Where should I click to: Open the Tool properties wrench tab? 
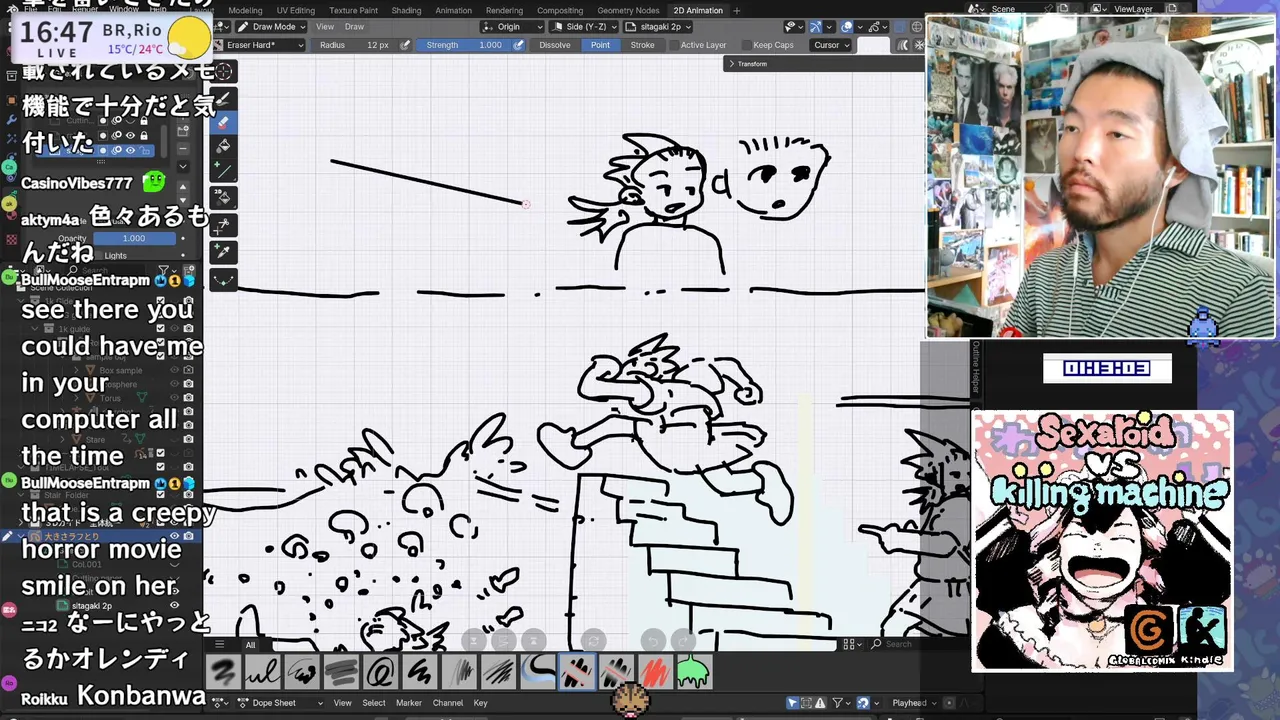(x=10, y=119)
